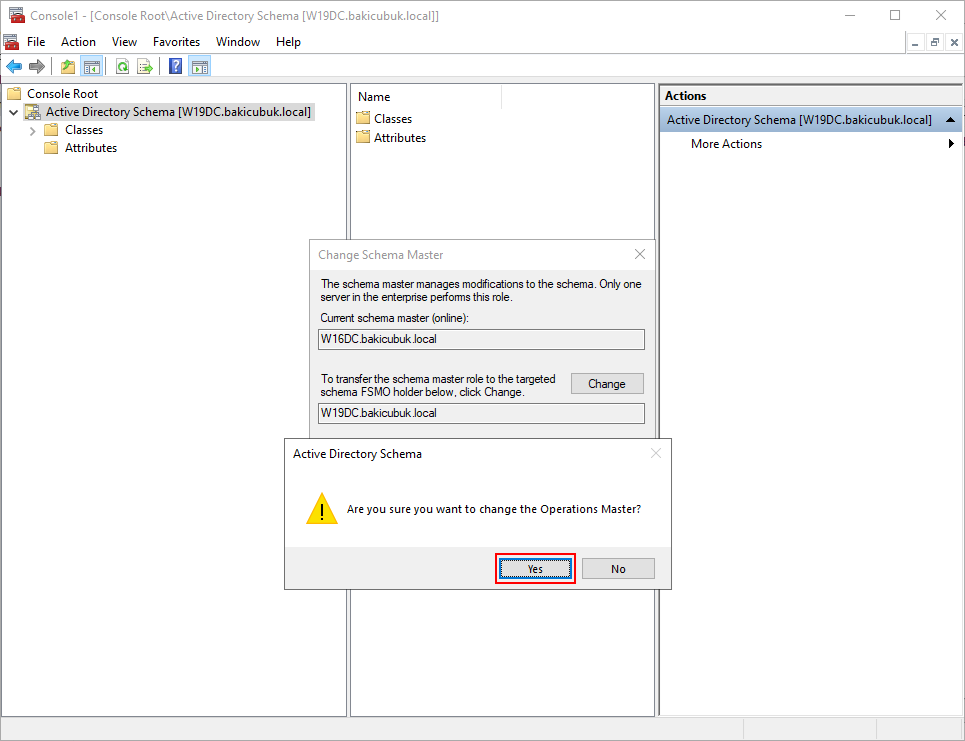Click the blue Back arrow in toolbar

pyautogui.click(x=14, y=66)
